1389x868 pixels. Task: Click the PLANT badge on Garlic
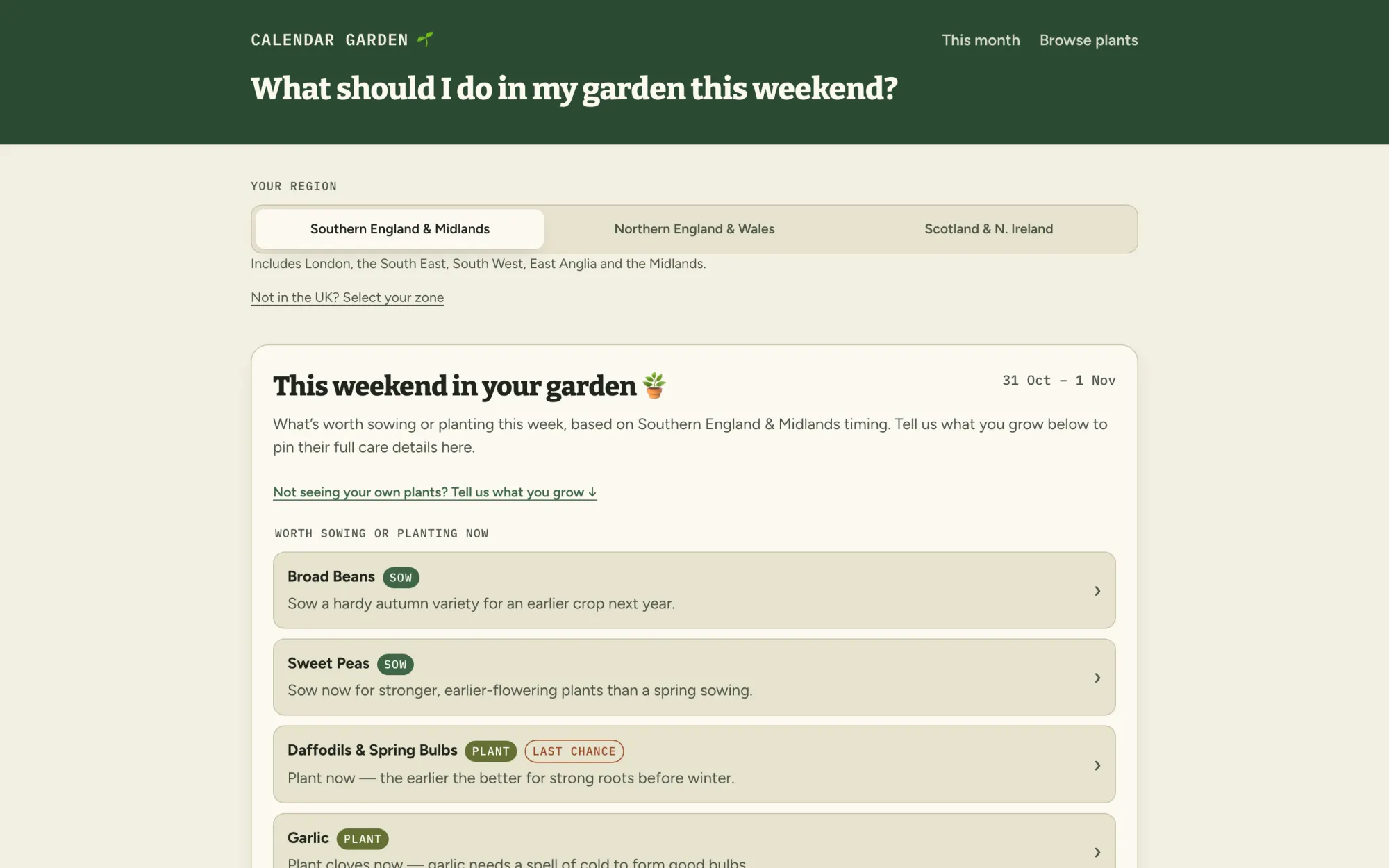pyautogui.click(x=363, y=839)
